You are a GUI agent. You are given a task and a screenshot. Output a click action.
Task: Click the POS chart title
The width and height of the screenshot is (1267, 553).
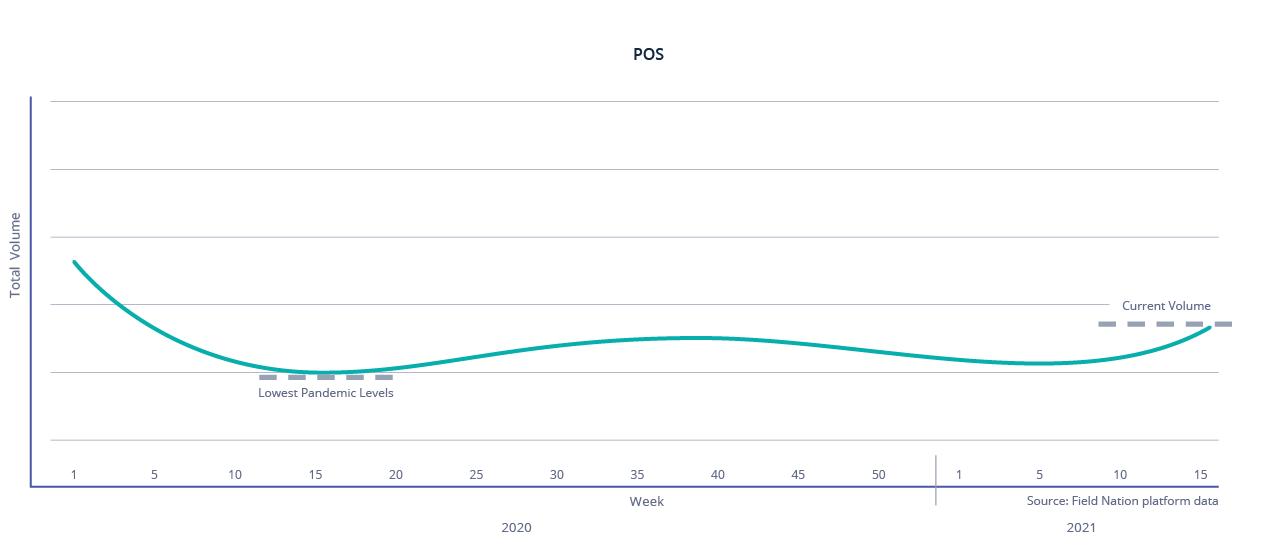[x=648, y=55]
